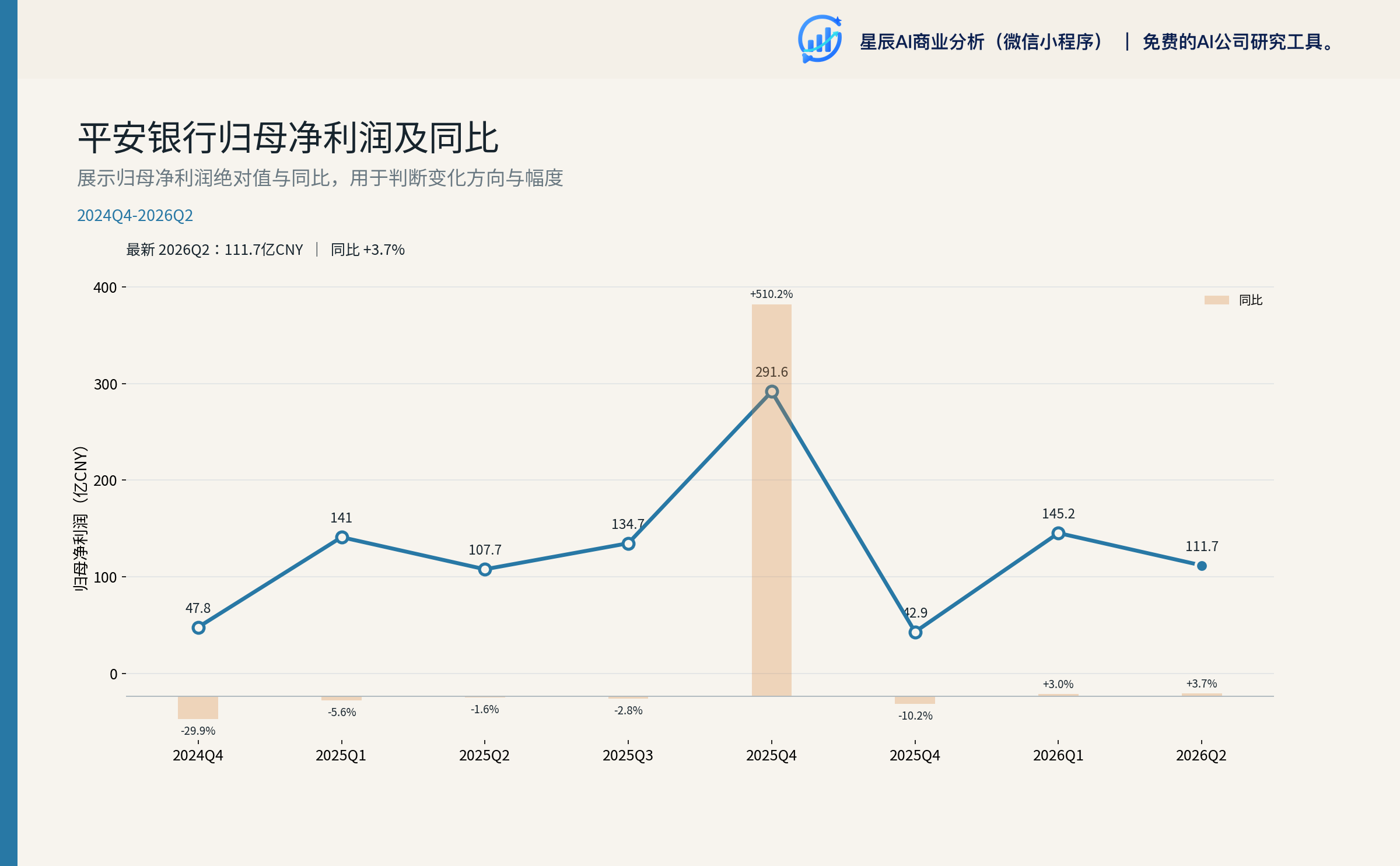
Task: Click the -5.6% bar label
Action: pos(342,712)
